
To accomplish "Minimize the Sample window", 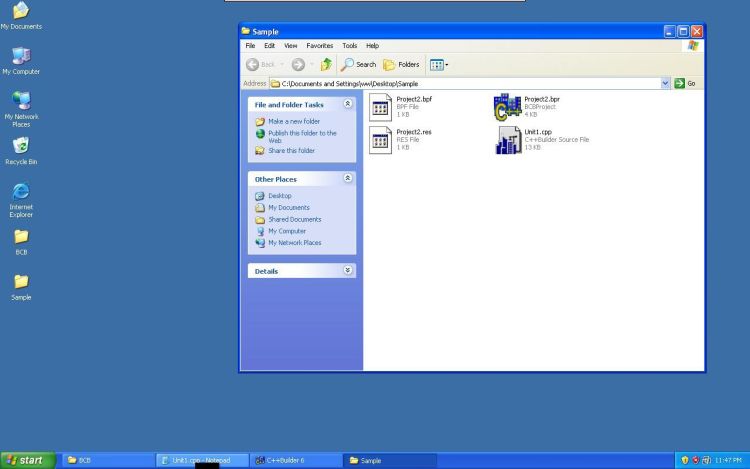I will click(x=670, y=32).
